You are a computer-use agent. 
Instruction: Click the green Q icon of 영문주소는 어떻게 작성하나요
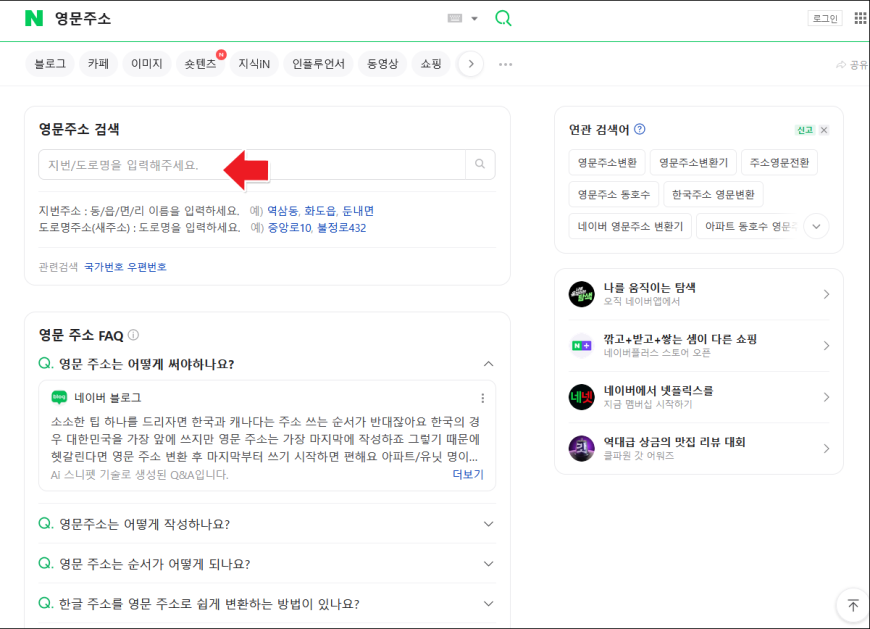point(45,523)
